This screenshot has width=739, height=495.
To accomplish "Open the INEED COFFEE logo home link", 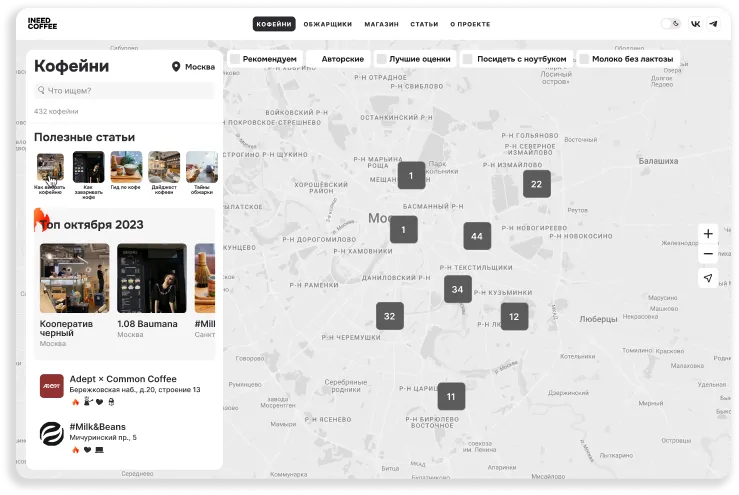I will (42, 24).
